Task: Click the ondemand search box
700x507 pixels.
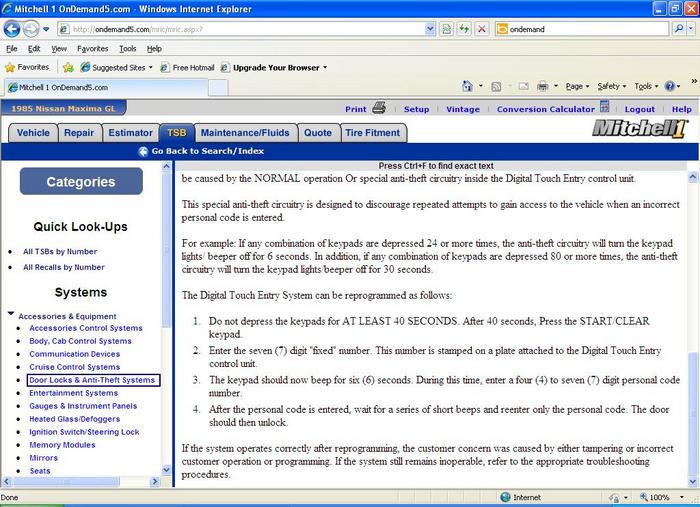Action: [582, 29]
